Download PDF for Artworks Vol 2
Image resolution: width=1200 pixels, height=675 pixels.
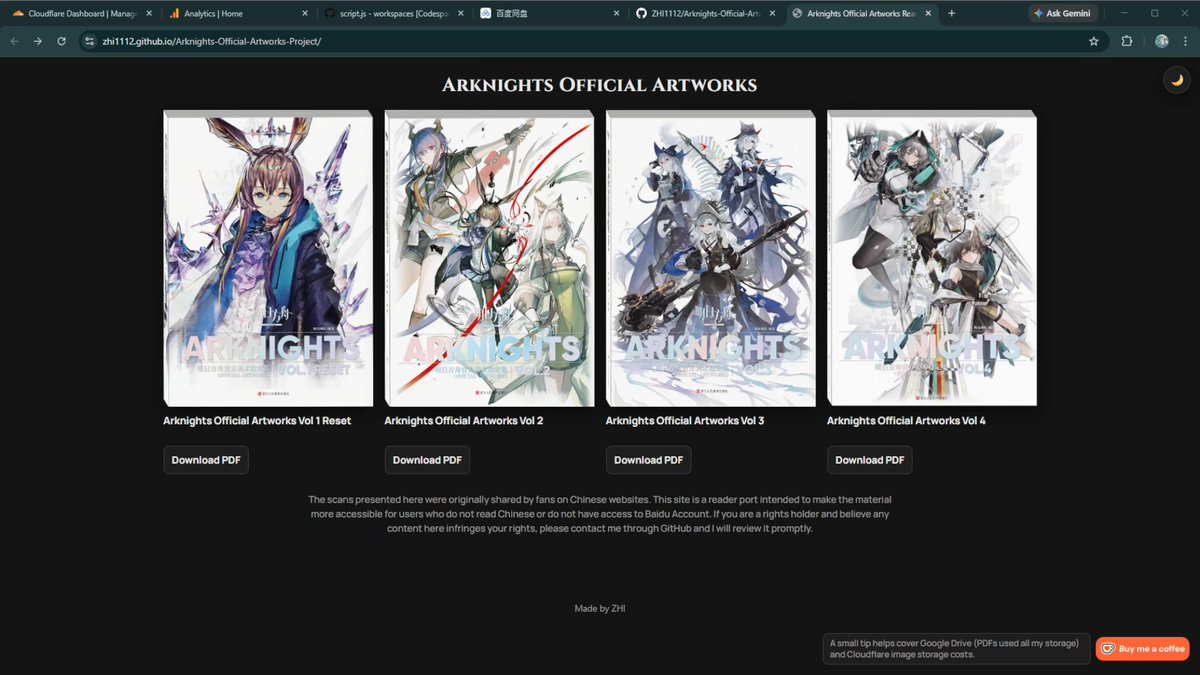[x=427, y=460]
